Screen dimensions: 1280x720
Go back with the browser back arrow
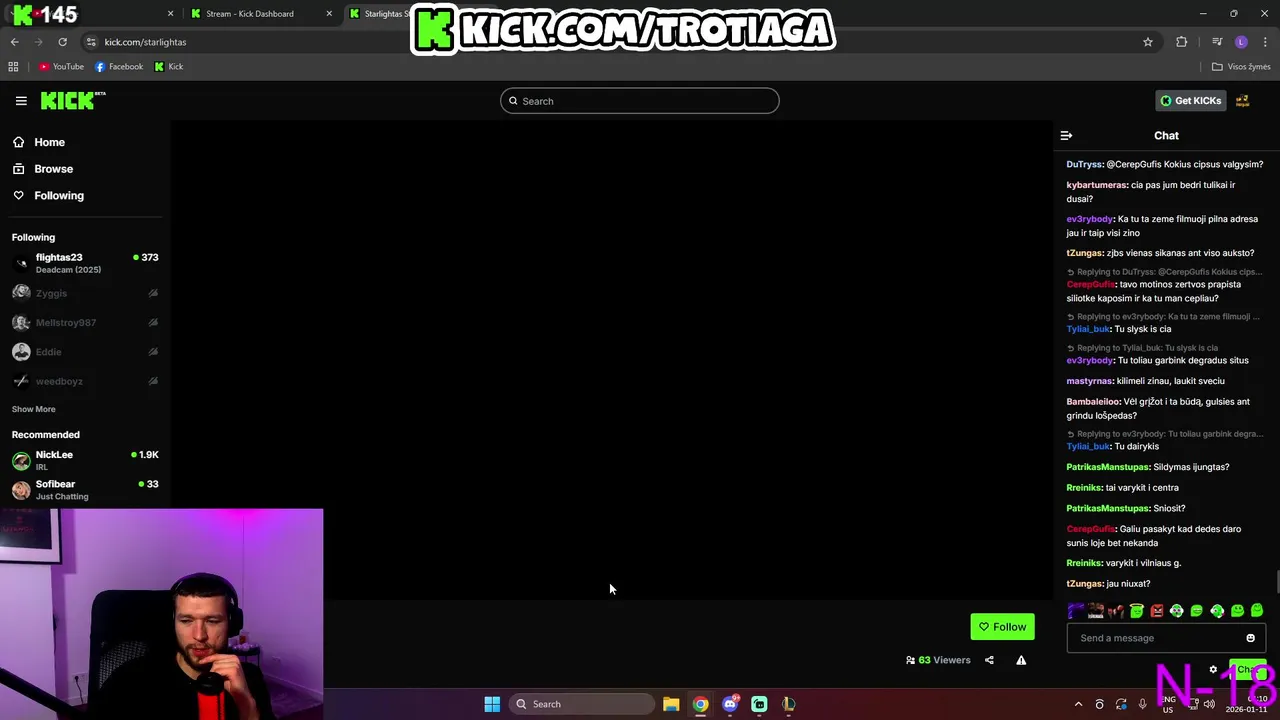(x=14, y=42)
